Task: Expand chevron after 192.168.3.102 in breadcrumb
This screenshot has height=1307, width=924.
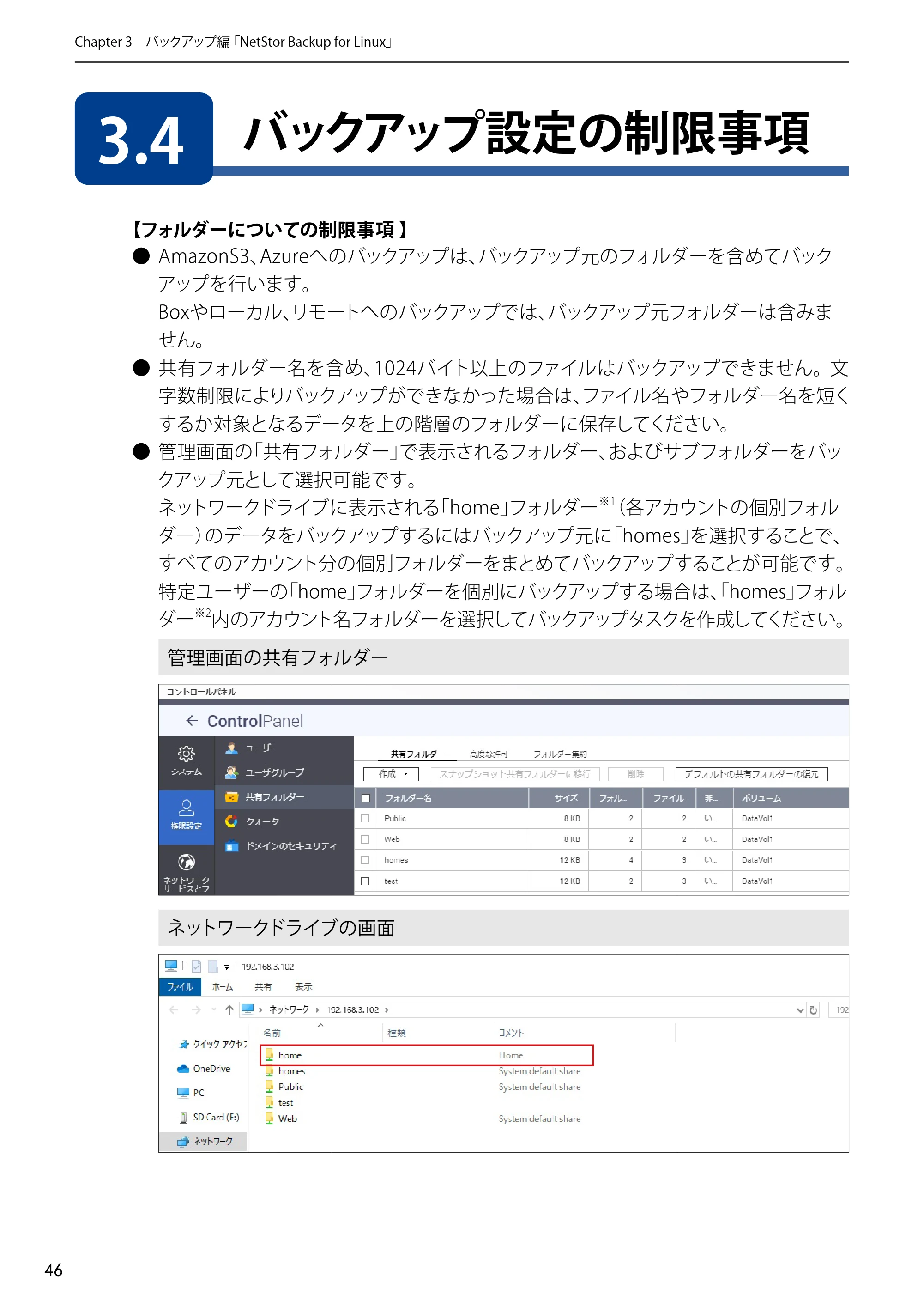Action: [387, 1010]
